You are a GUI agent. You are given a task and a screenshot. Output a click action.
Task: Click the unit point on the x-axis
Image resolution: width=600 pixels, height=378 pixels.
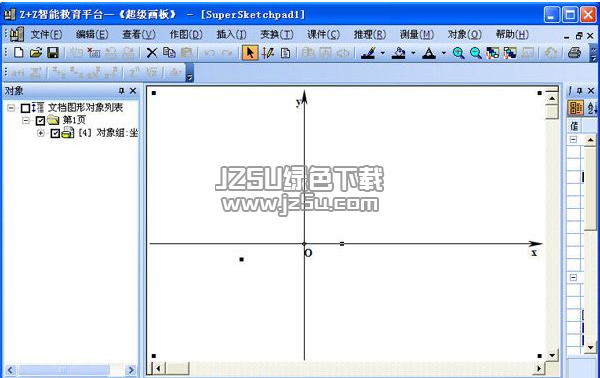coord(342,243)
